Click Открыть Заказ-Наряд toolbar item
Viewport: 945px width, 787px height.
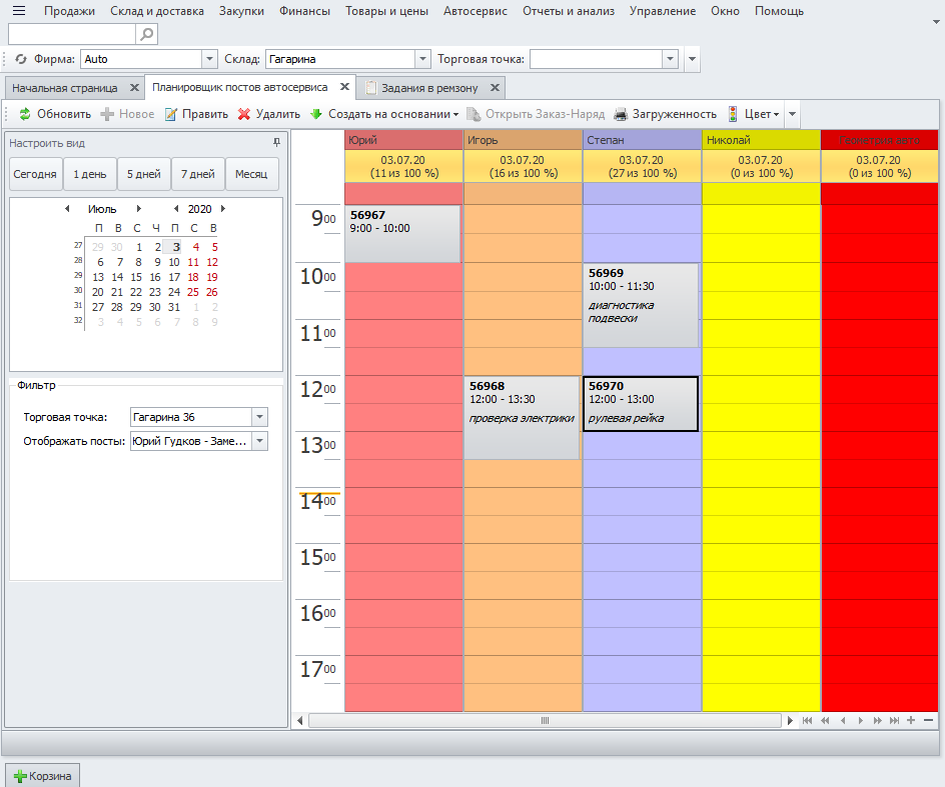536,114
